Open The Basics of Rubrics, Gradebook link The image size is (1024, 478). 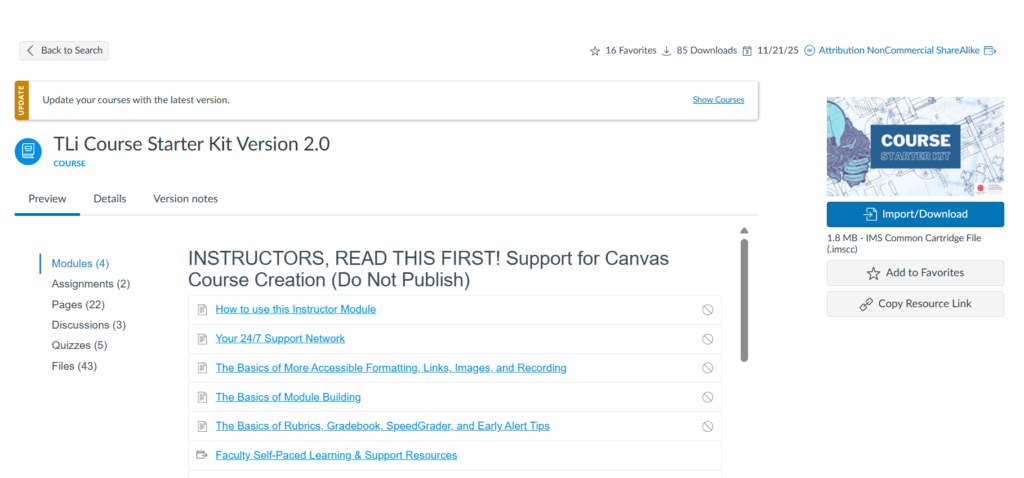point(383,426)
